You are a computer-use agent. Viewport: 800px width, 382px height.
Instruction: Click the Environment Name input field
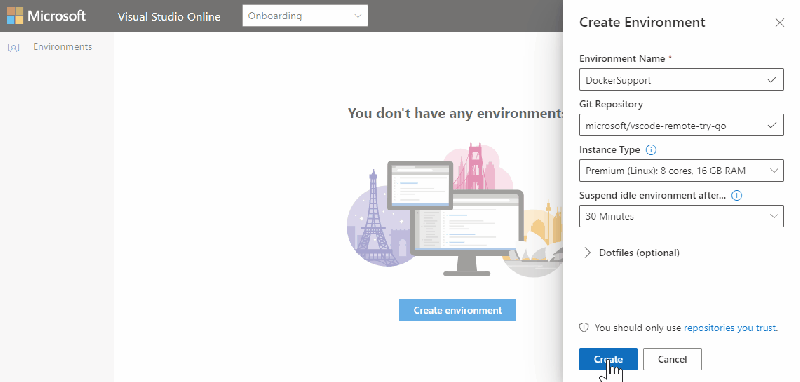click(x=681, y=80)
